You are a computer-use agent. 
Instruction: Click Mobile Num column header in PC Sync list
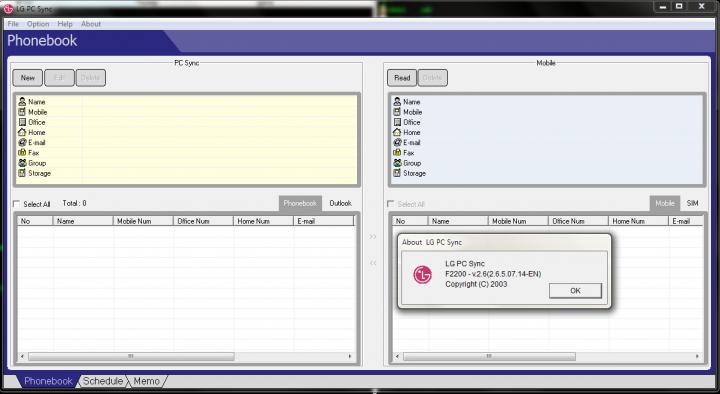coord(143,221)
